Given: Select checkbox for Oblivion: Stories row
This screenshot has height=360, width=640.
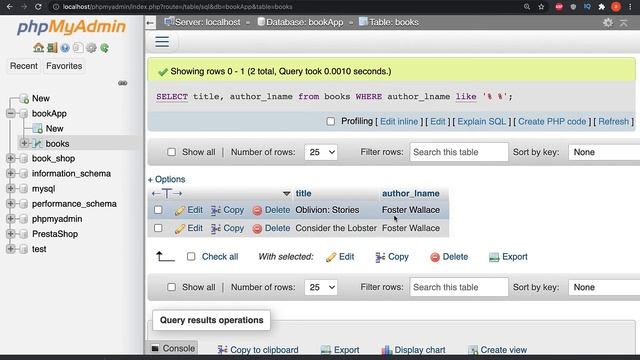Looking at the screenshot, I should pos(158,210).
